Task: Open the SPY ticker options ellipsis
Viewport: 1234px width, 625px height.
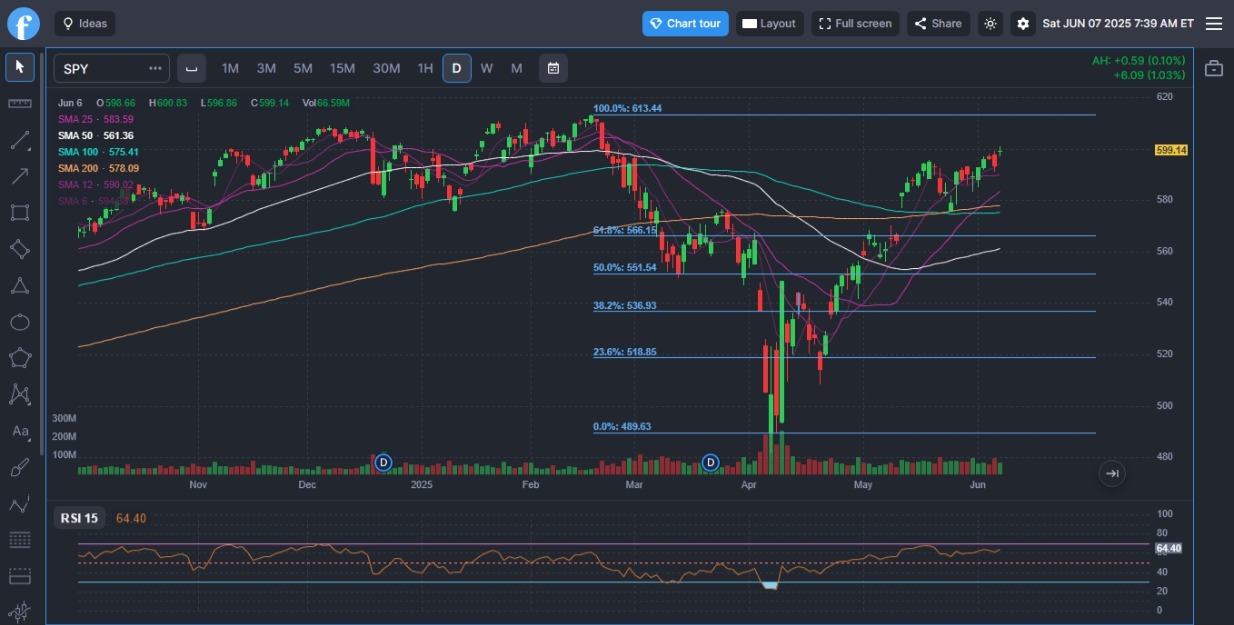Action: [x=155, y=68]
